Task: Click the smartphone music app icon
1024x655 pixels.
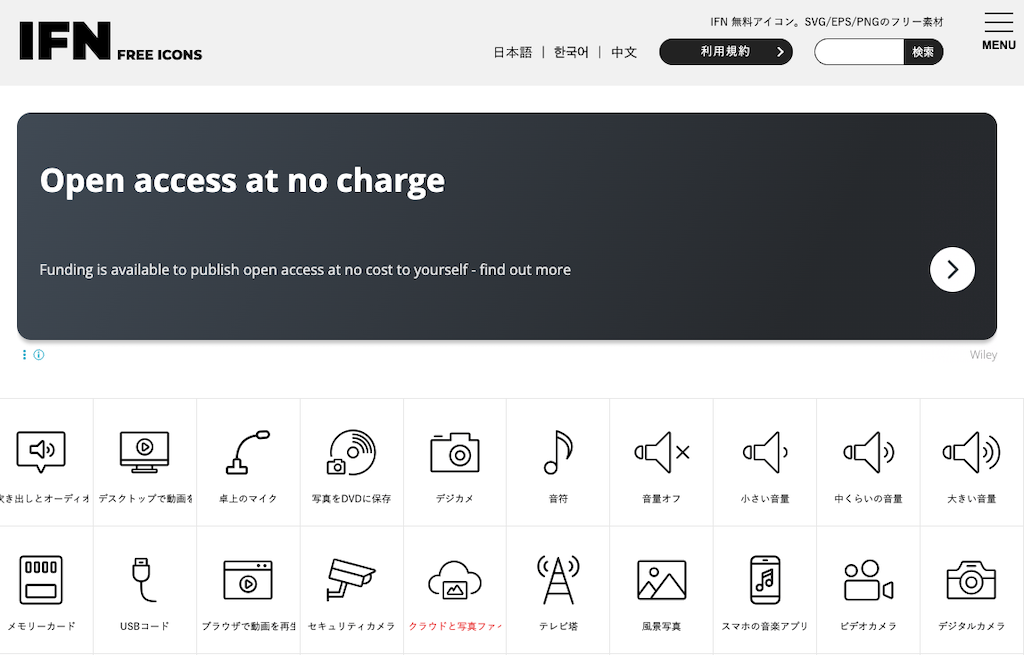Action: tap(764, 580)
